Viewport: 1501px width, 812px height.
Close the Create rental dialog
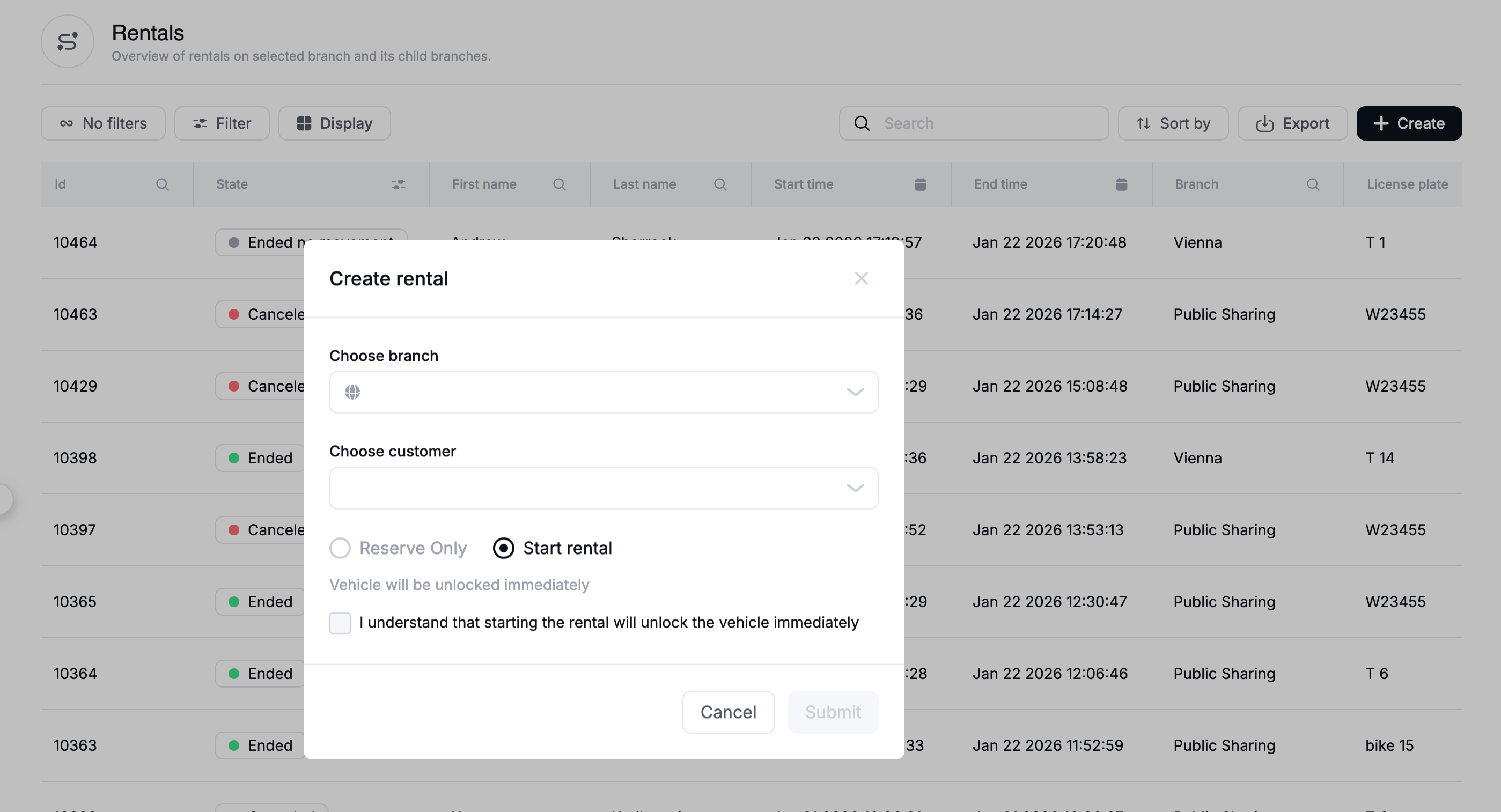(x=861, y=278)
